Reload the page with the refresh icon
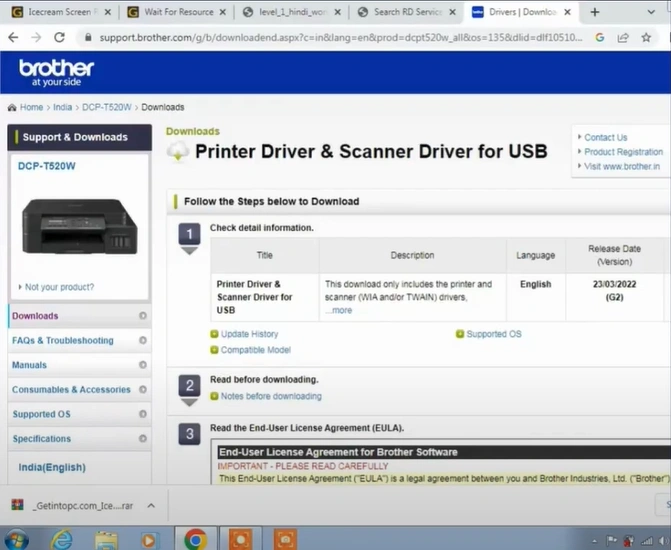 click(59, 36)
